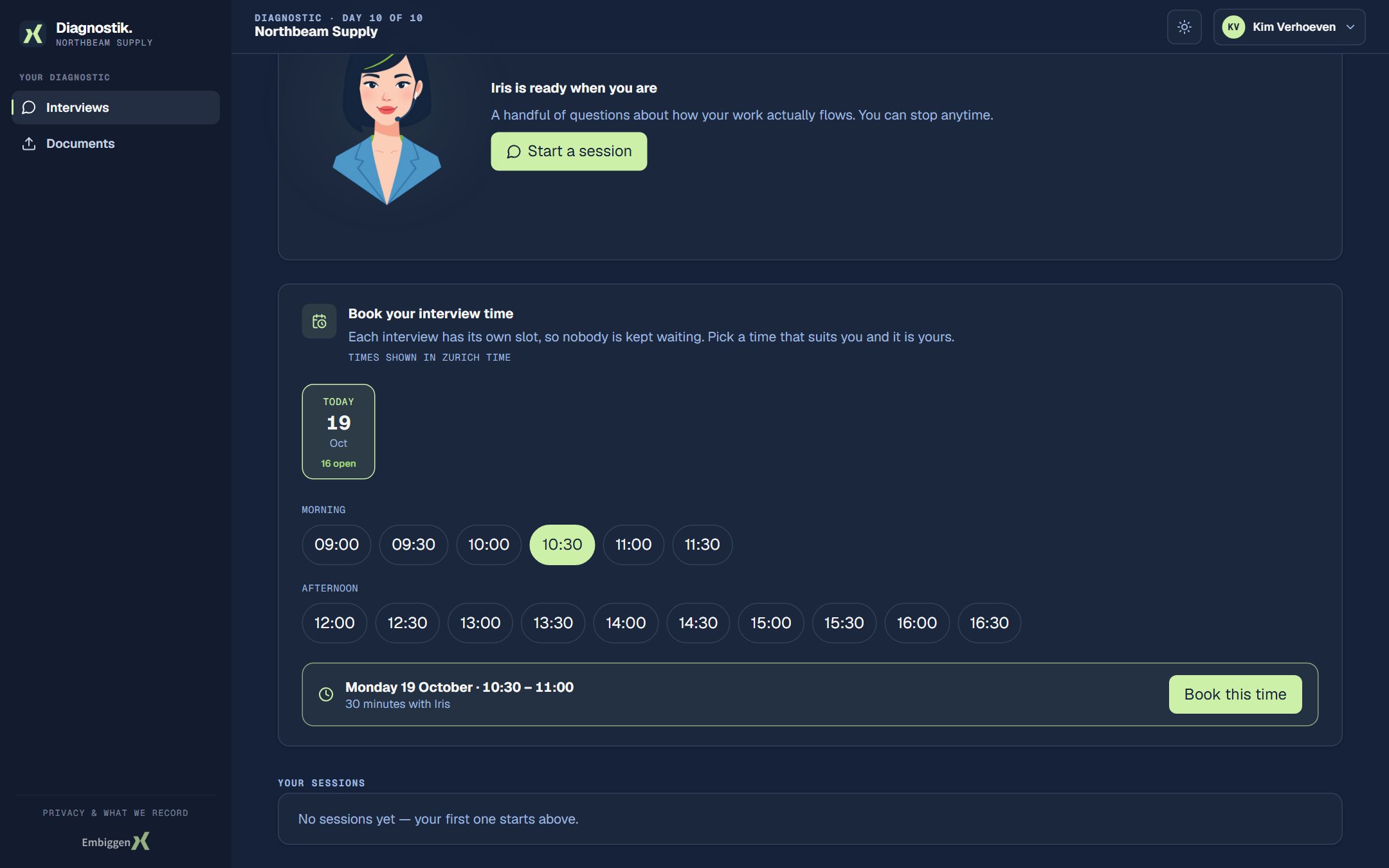Click the Kim Verhoeven user name
This screenshot has height=868, width=1389.
(1294, 27)
